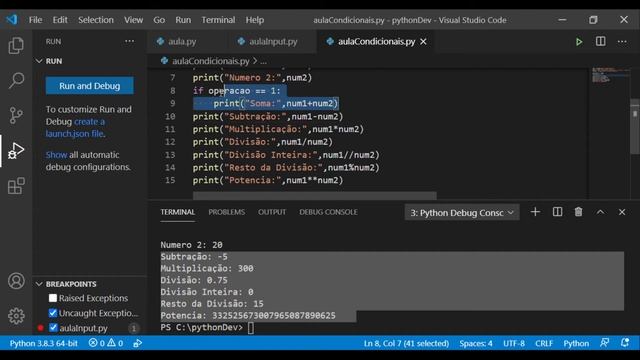Click the Run and Debug button
The height and width of the screenshot is (360, 640).
(90, 86)
